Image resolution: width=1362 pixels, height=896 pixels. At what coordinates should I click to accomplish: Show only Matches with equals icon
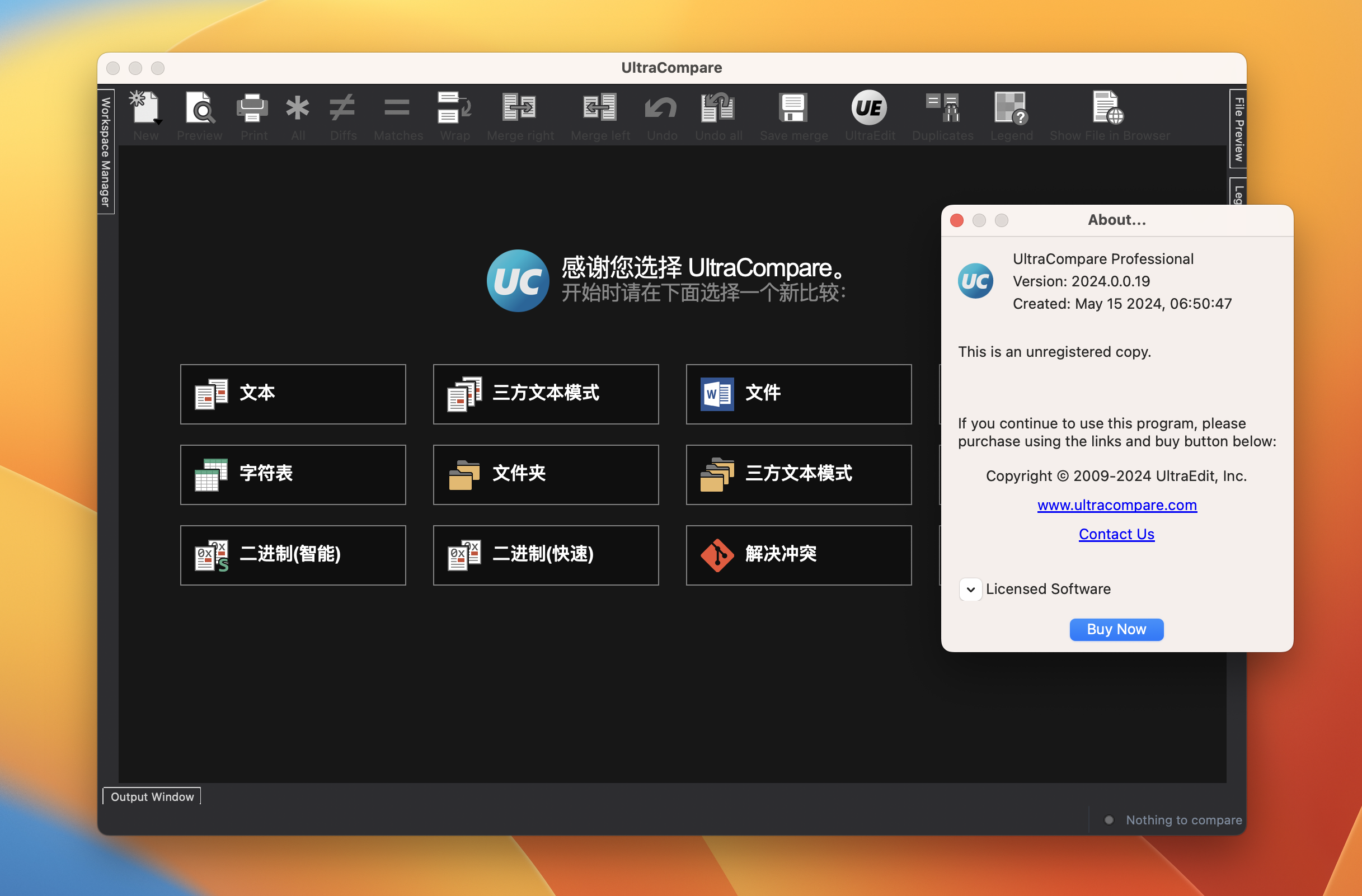click(x=397, y=107)
